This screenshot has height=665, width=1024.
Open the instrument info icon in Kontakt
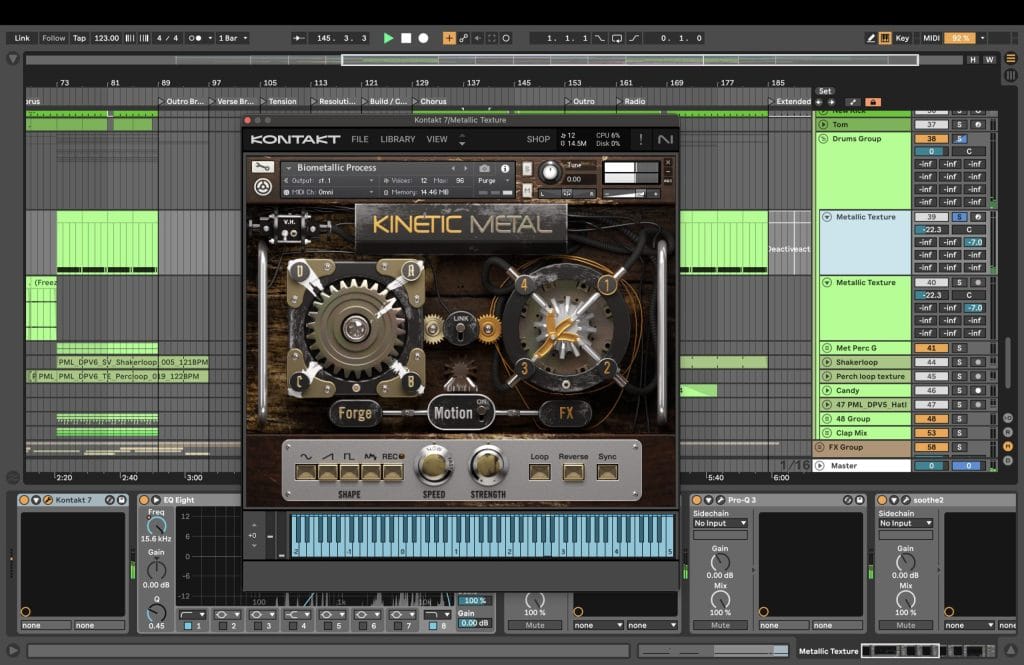(x=505, y=168)
